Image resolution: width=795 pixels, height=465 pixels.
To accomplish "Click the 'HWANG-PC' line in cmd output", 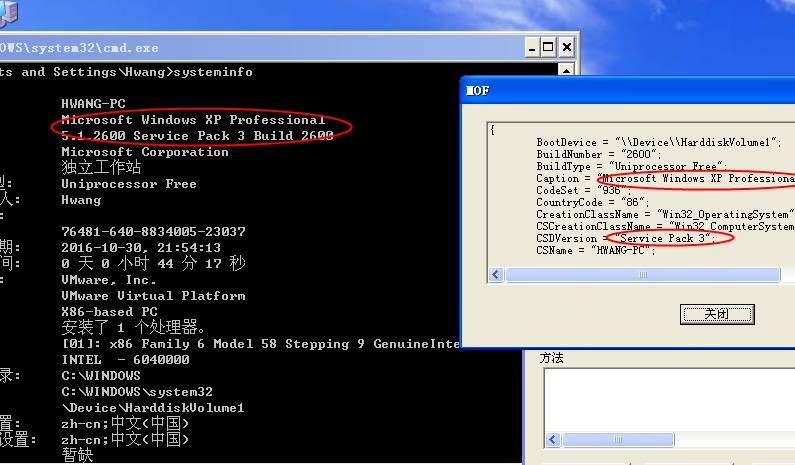I will (x=93, y=103).
